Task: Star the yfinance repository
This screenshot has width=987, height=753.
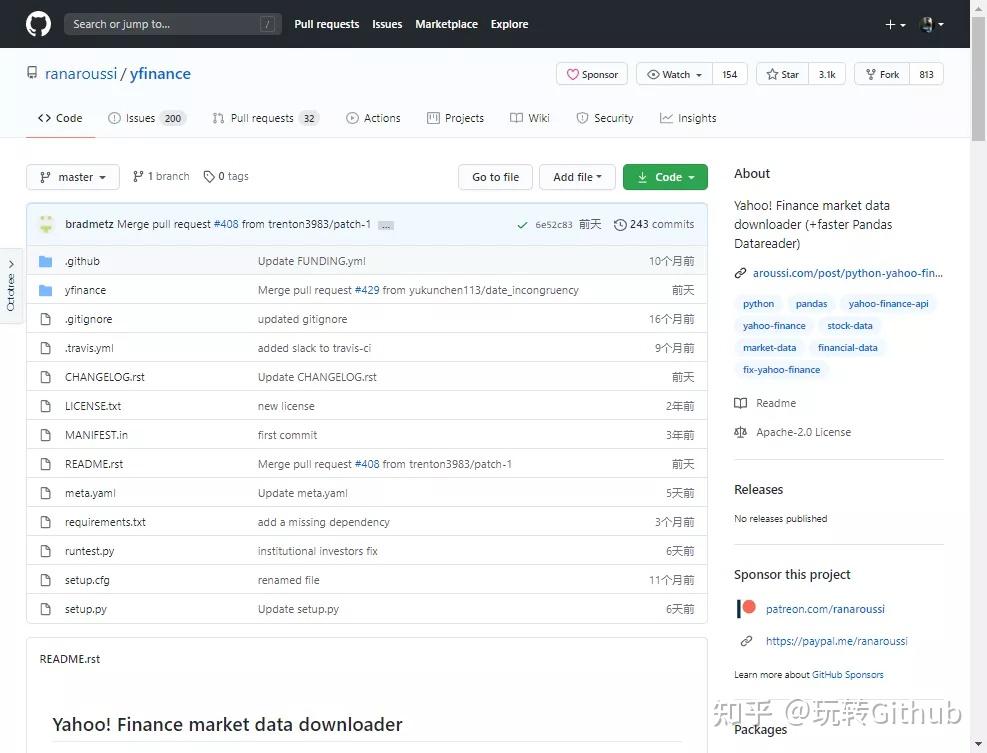Action: pos(783,74)
